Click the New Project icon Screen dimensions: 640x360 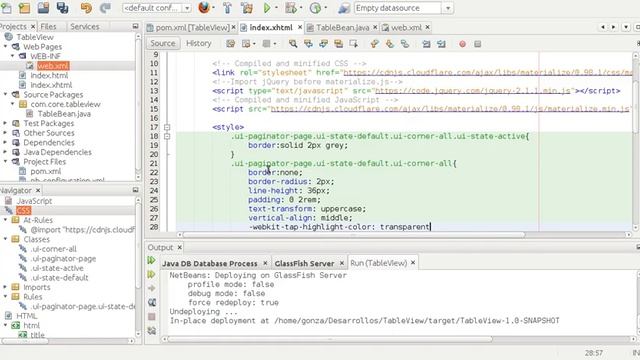coord(24,8)
